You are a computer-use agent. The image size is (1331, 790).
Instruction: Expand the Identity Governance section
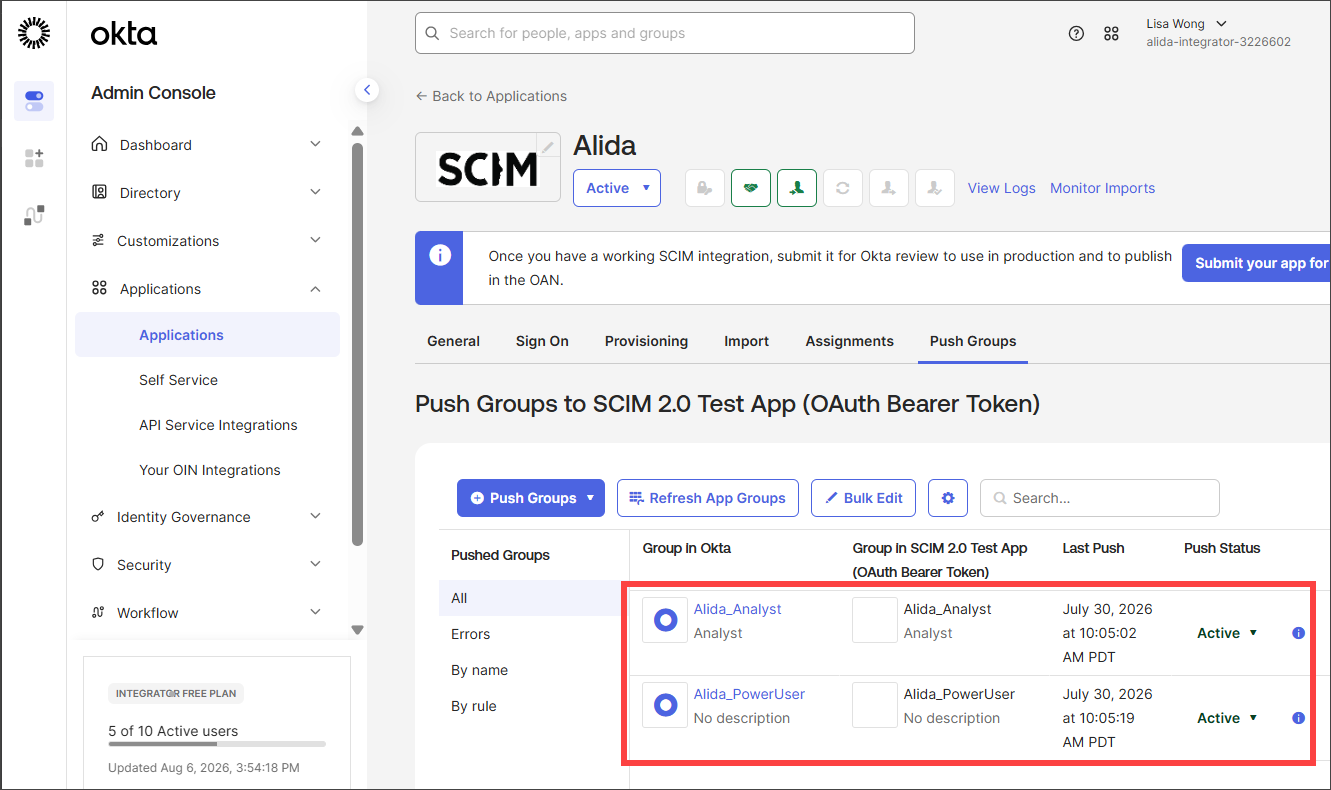[205, 517]
